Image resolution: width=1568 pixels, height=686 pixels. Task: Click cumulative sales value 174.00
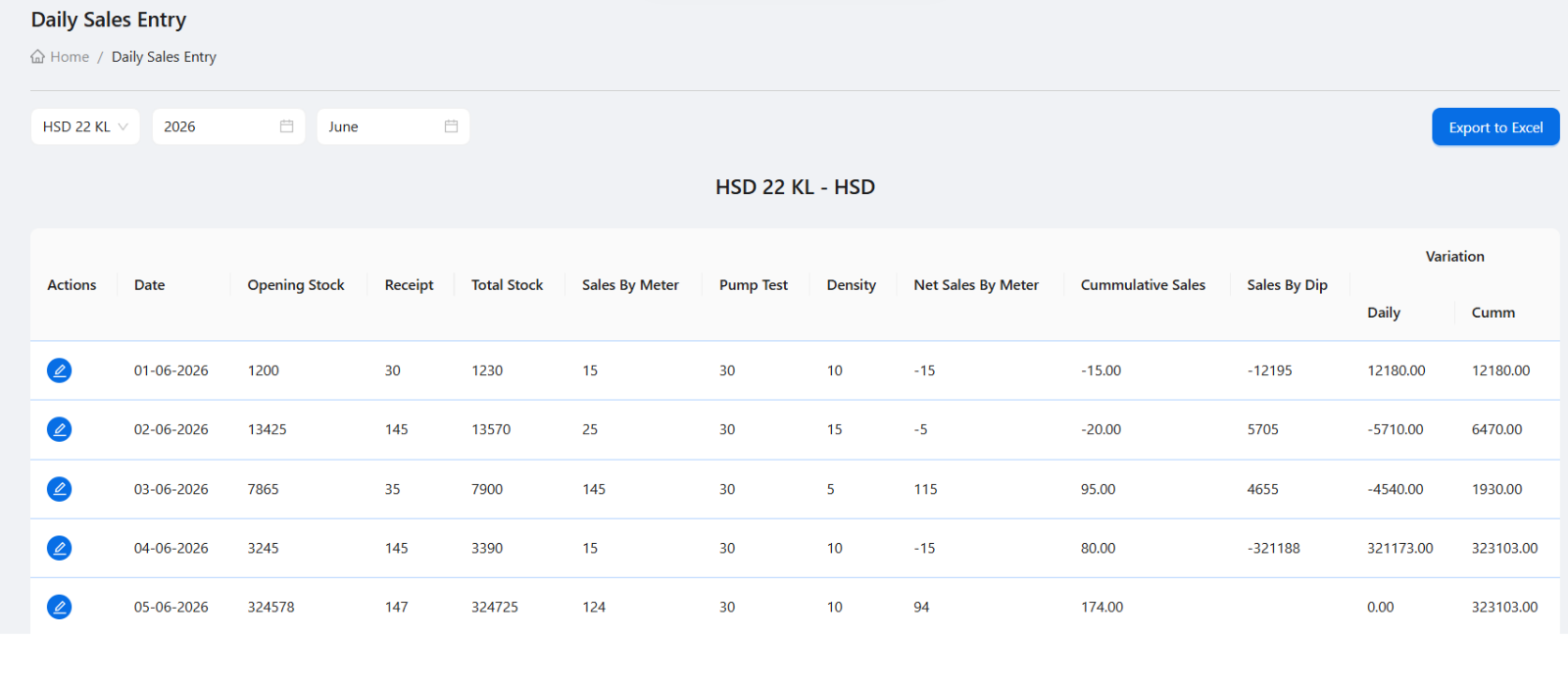tap(1102, 607)
